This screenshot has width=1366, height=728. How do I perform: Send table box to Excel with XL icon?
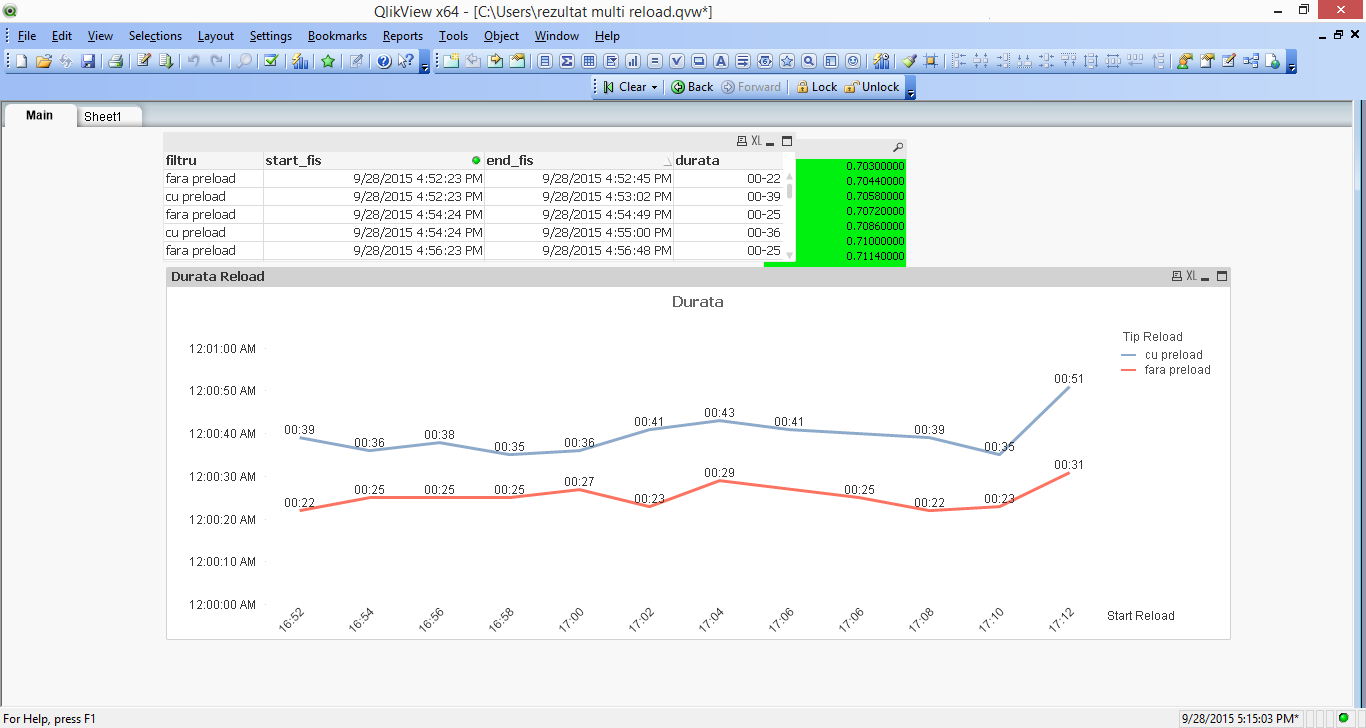coord(757,141)
